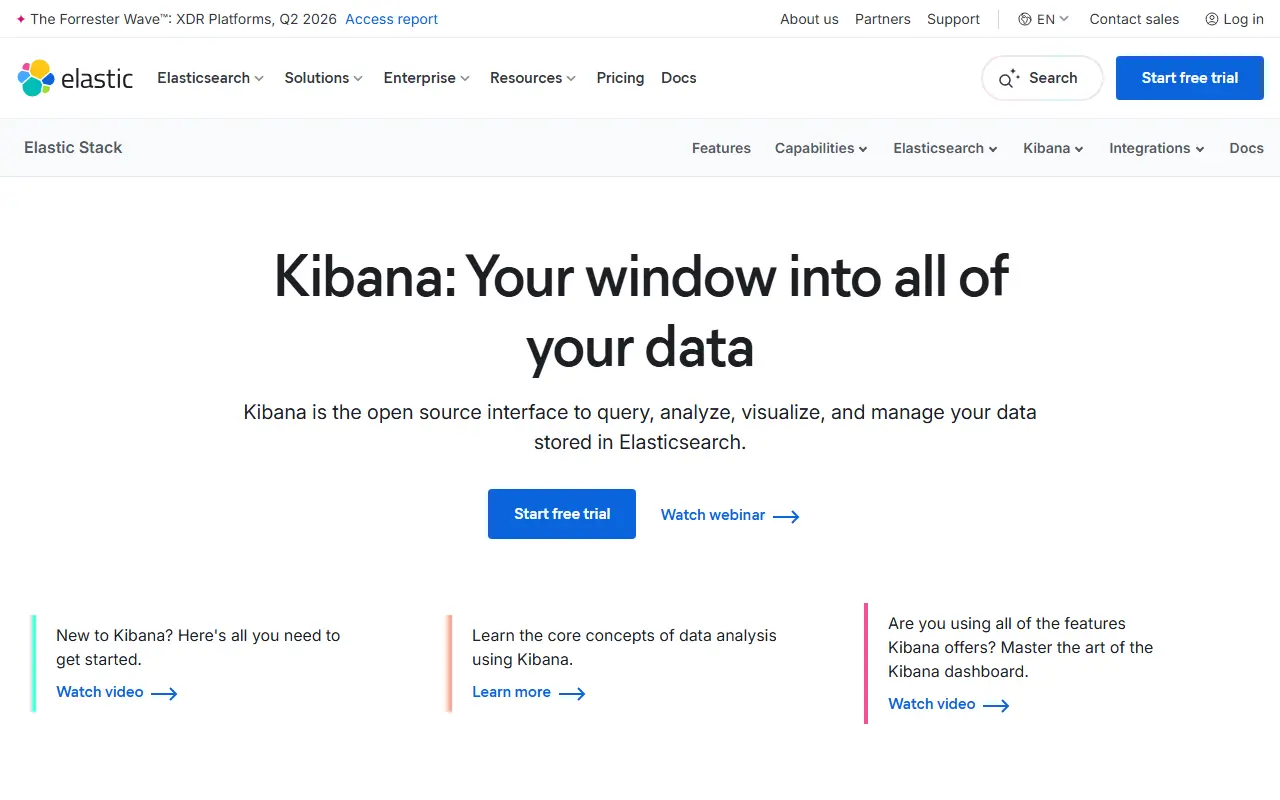This screenshot has width=1280, height=800.
Task: Click the Log in link text
Action: (1243, 19)
